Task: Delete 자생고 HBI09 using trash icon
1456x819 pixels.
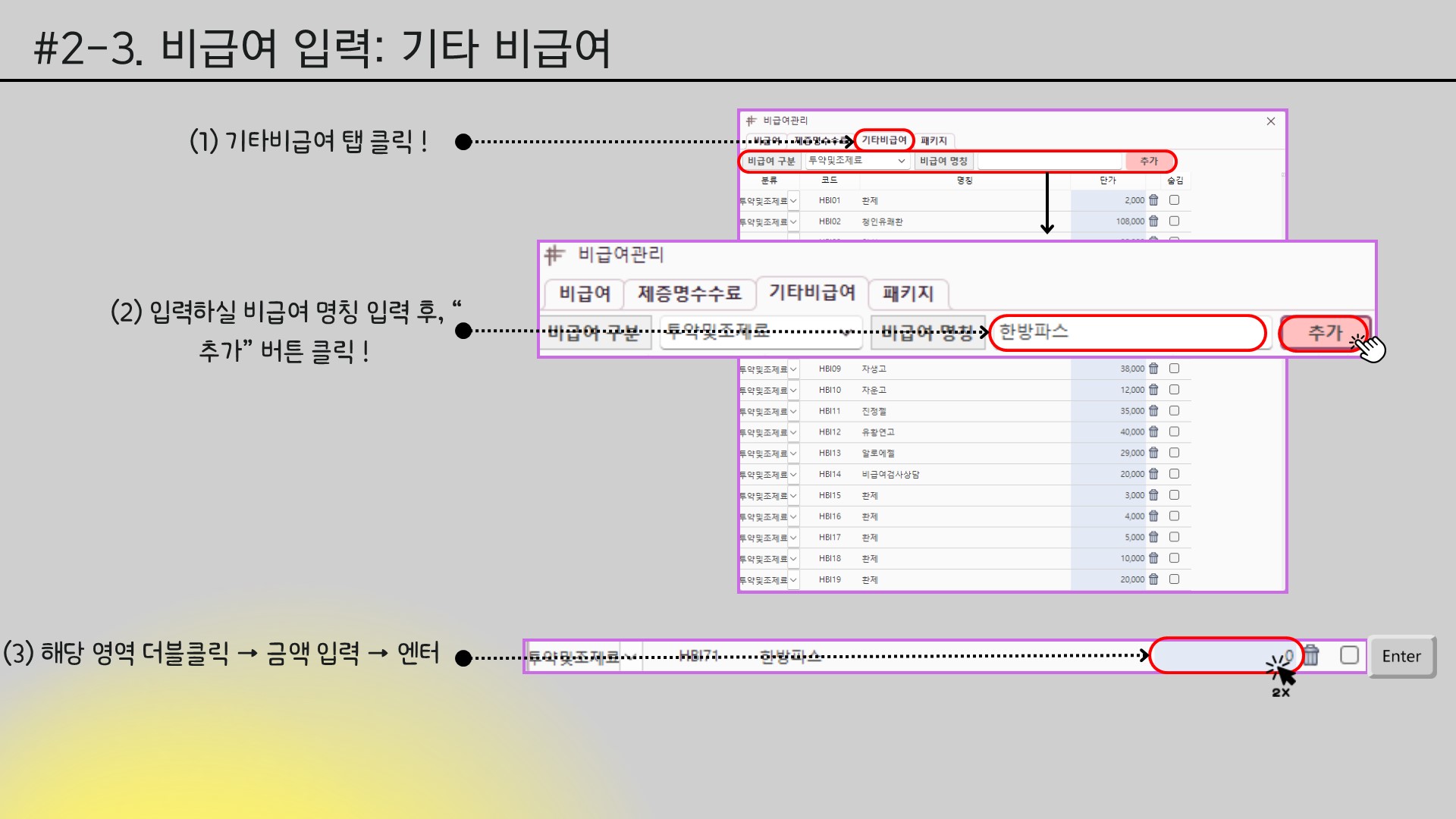Action: point(1153,369)
